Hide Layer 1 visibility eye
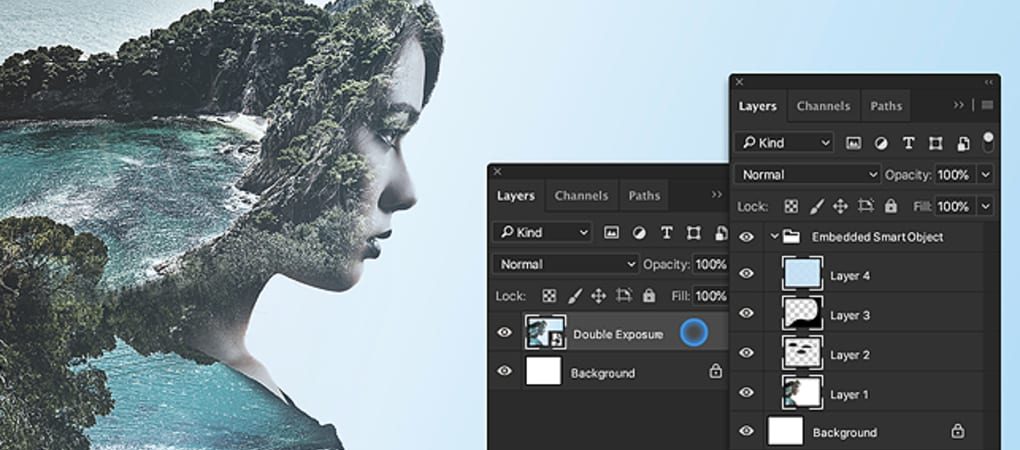This screenshot has width=1020, height=450. [746, 392]
